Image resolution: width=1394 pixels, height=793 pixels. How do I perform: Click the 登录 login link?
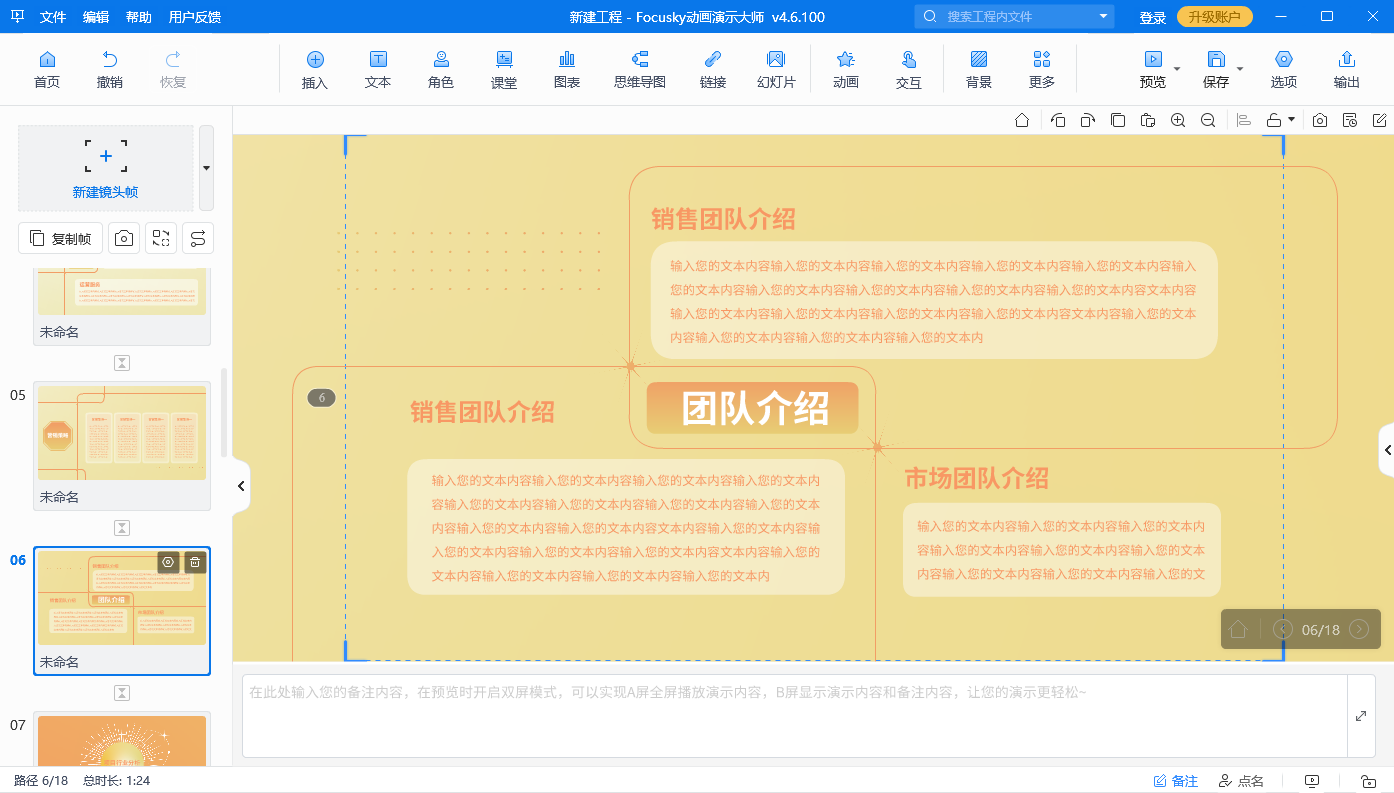tap(1153, 17)
